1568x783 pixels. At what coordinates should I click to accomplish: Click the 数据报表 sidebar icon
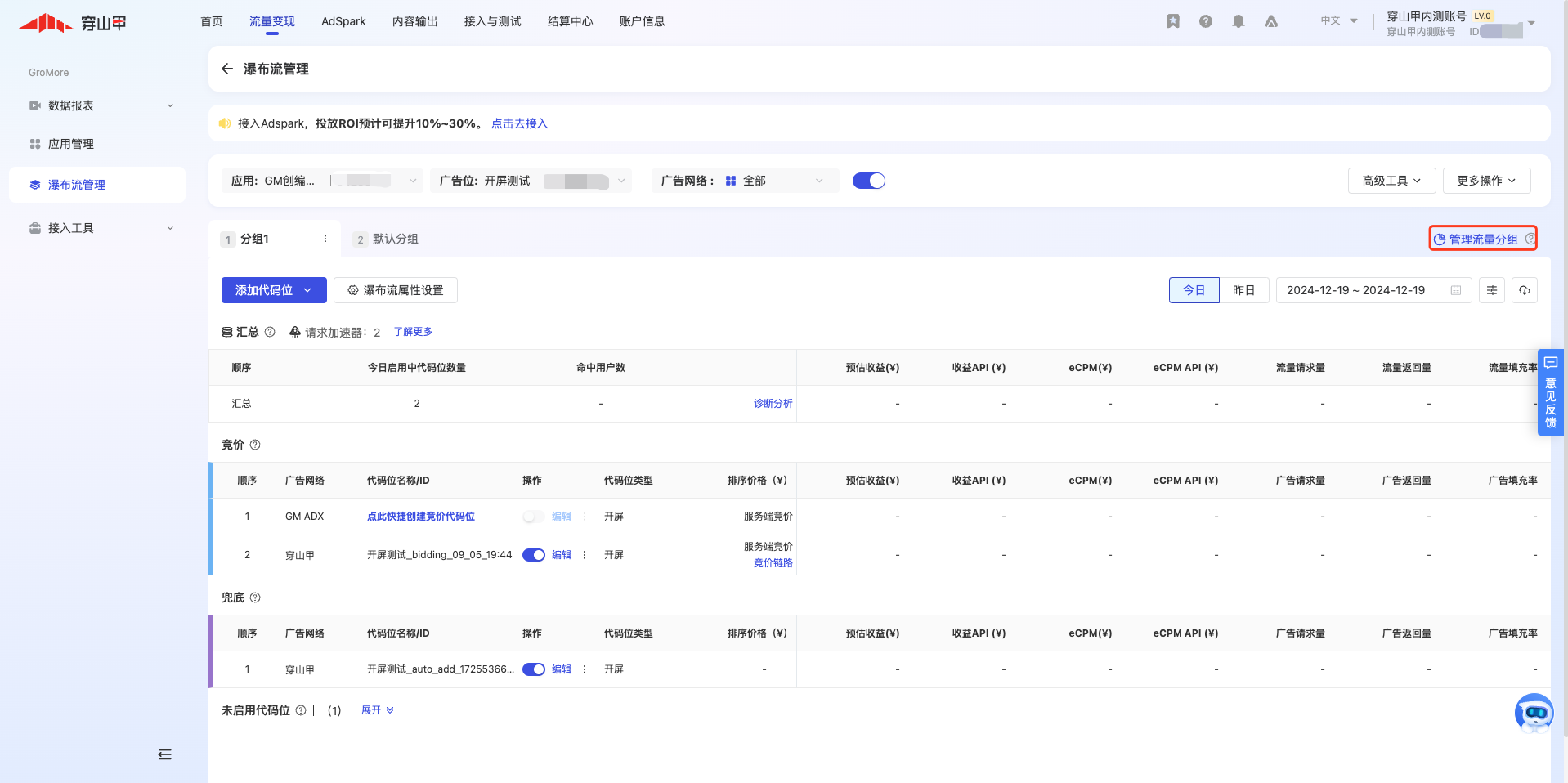tap(35, 105)
